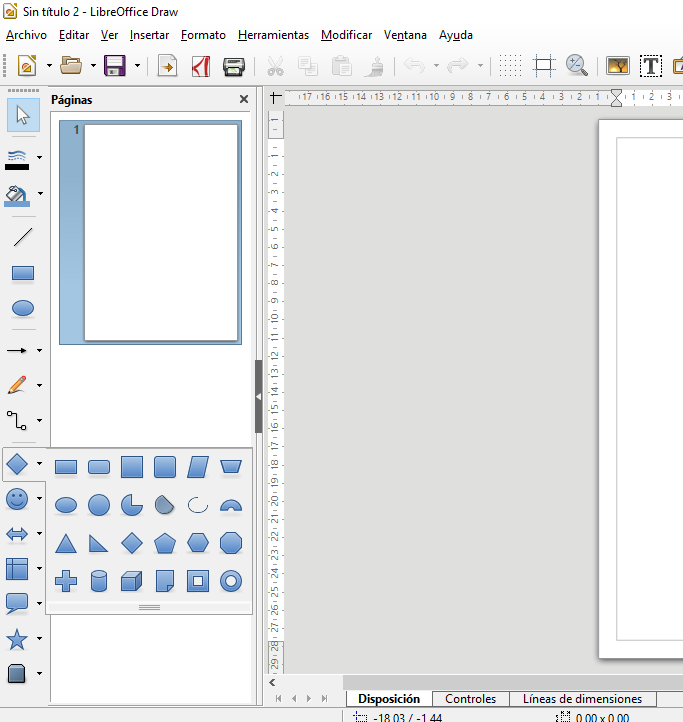
Task: Pick the ring shape
Action: click(231, 581)
